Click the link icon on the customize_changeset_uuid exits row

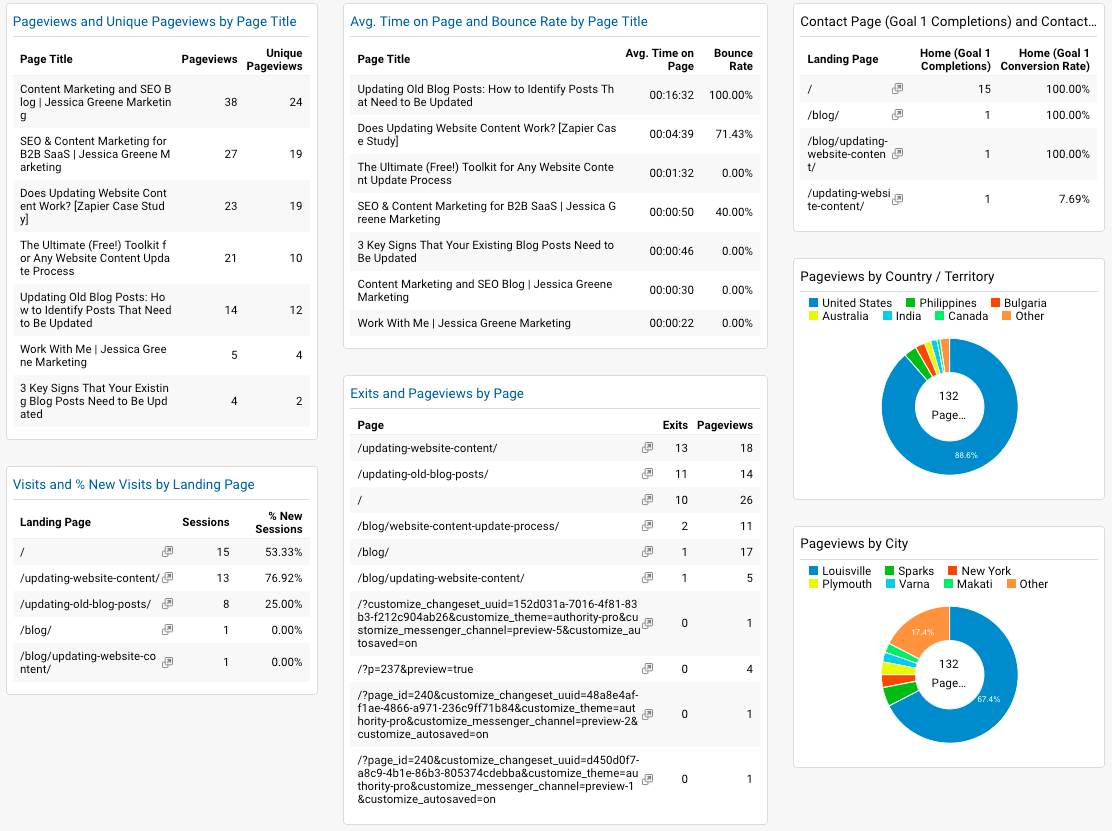tap(647, 623)
